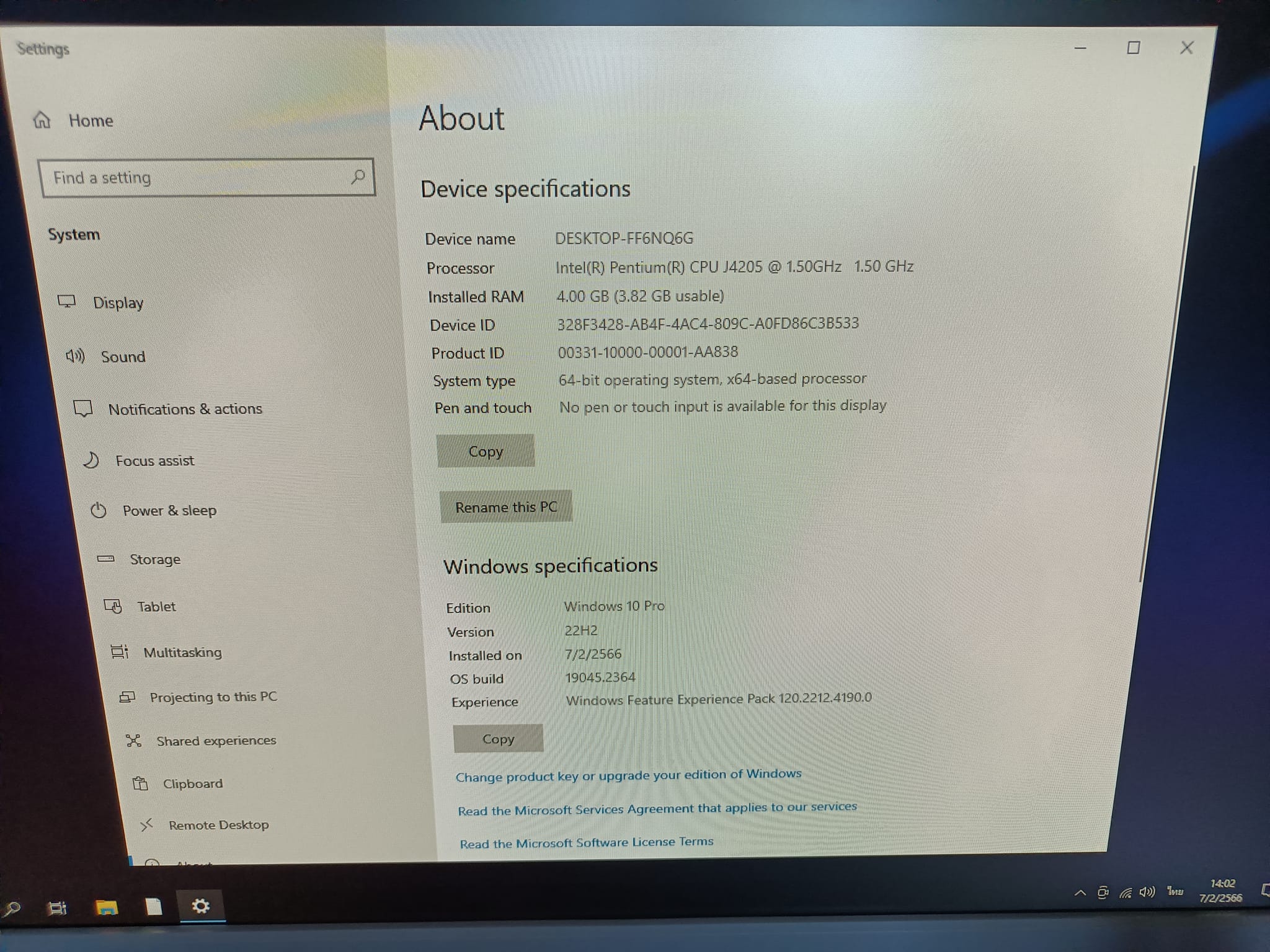Click Focus assist moon icon
The width and height of the screenshot is (1270, 952).
pyautogui.click(x=91, y=460)
